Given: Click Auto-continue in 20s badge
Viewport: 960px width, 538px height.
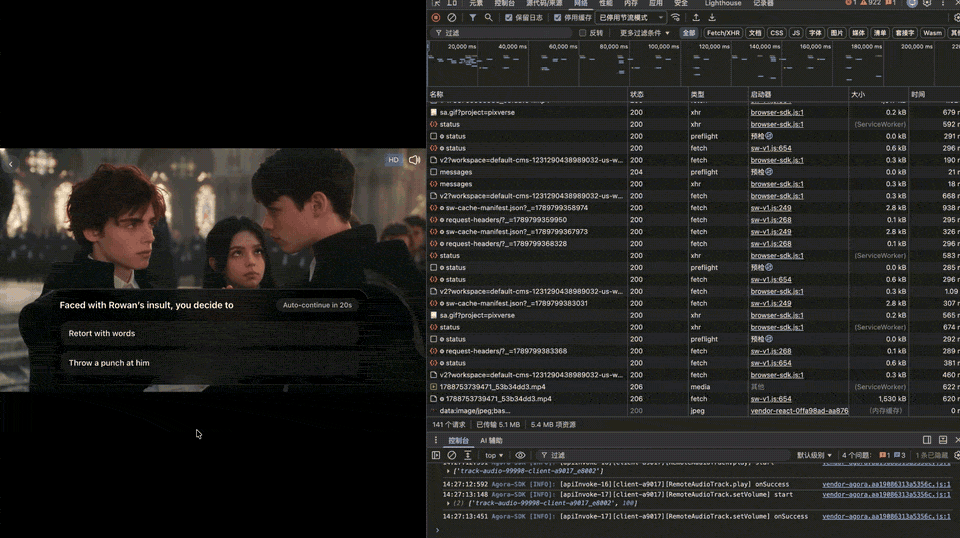Looking at the screenshot, I should point(317,305).
